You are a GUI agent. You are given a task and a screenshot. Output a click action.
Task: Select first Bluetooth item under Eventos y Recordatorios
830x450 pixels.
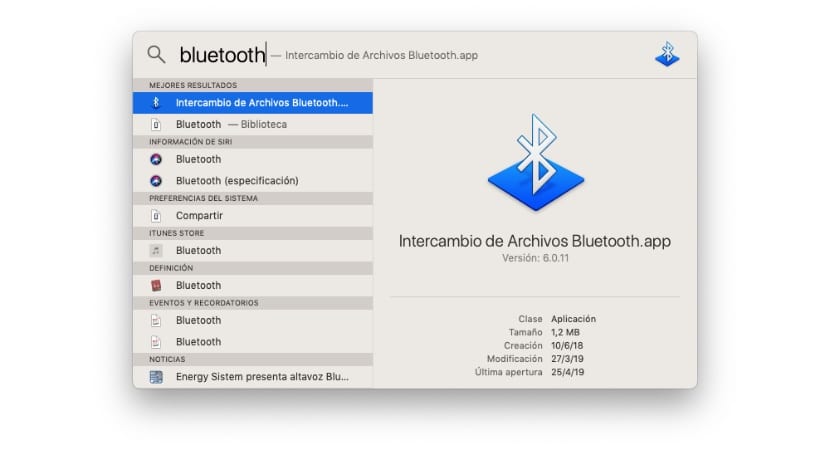pyautogui.click(x=198, y=321)
